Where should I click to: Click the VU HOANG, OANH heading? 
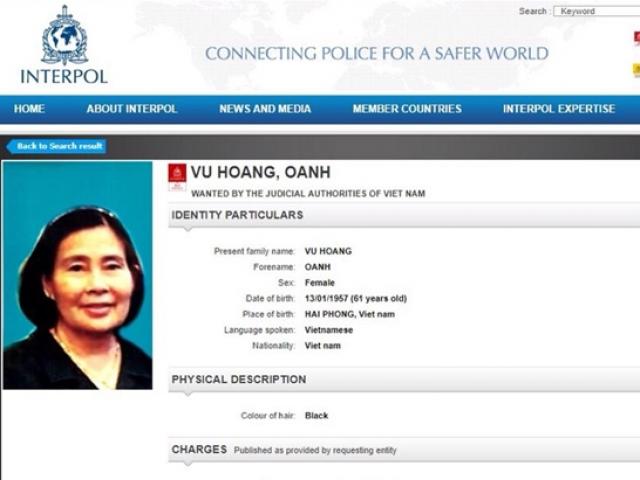(261, 172)
